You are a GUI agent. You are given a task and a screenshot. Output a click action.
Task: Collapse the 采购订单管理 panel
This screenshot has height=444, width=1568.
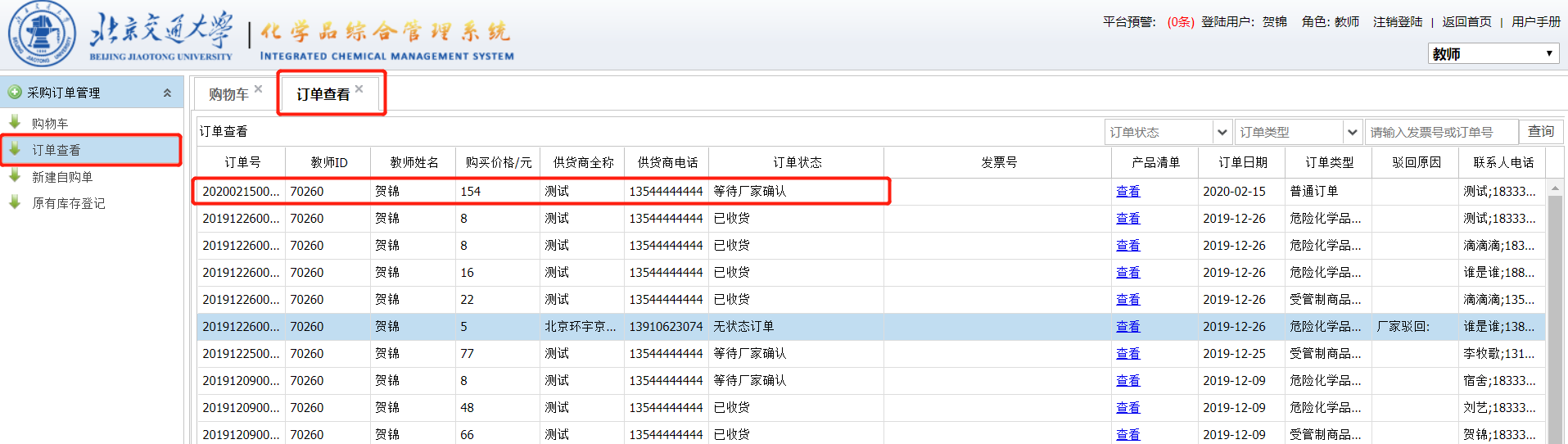click(x=167, y=93)
